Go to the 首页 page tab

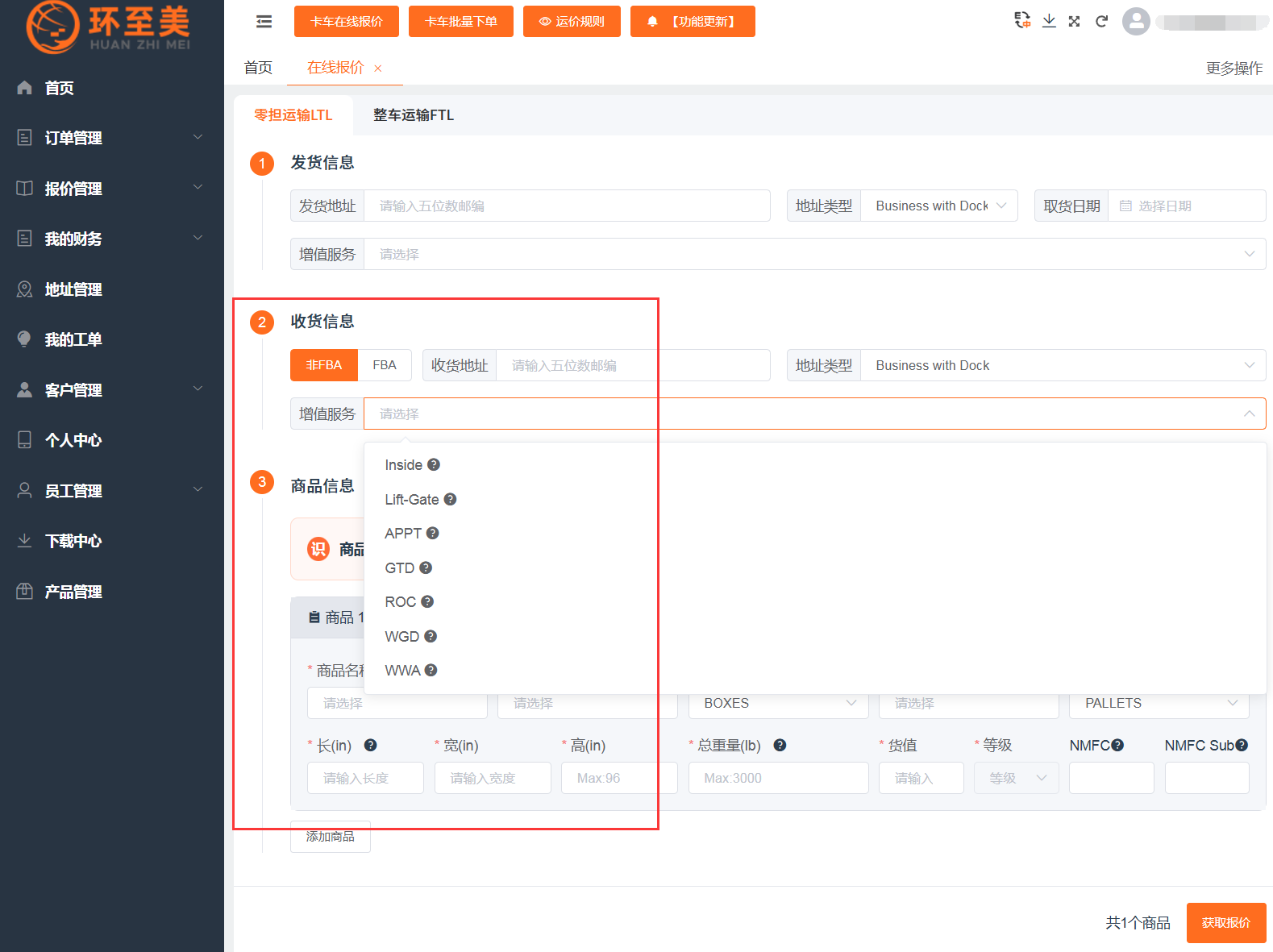[258, 68]
